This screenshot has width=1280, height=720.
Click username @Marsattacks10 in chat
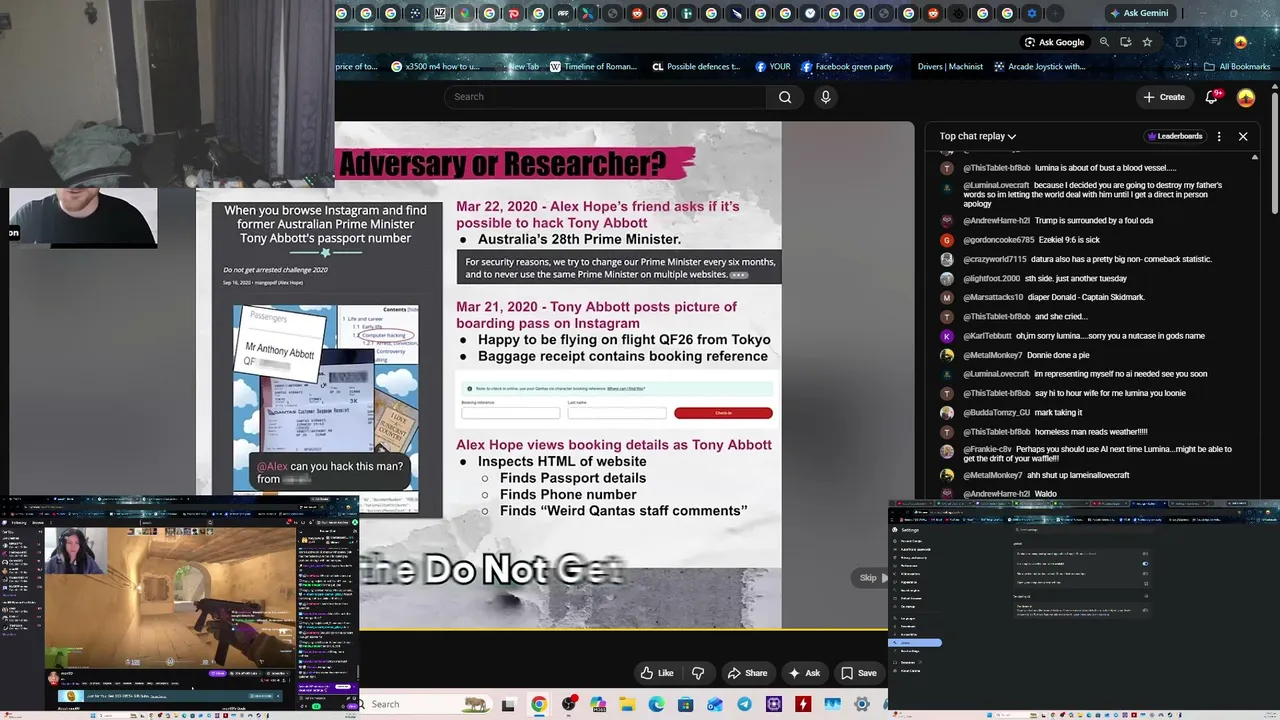click(x=993, y=297)
